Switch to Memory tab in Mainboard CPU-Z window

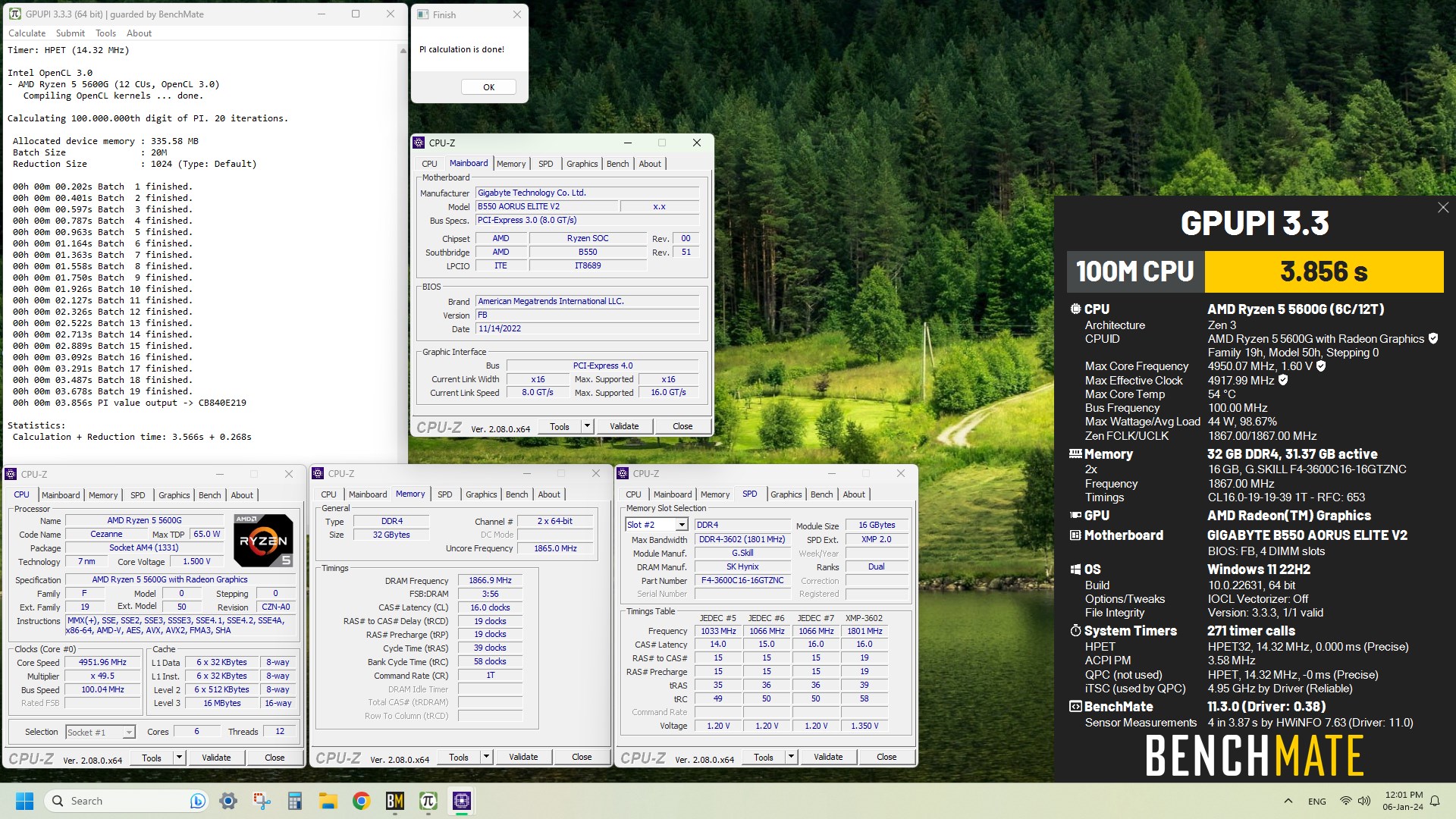[511, 164]
